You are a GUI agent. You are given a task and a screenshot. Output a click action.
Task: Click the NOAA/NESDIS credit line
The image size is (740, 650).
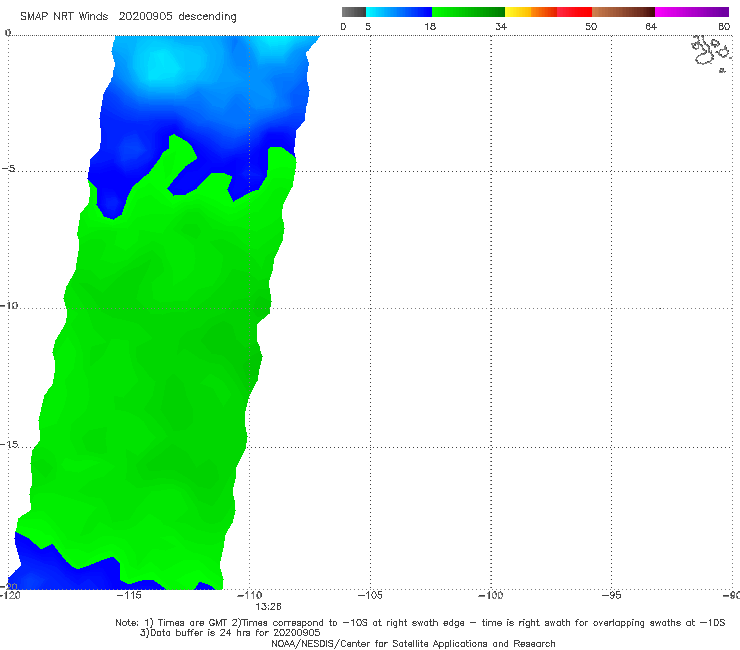(413, 644)
